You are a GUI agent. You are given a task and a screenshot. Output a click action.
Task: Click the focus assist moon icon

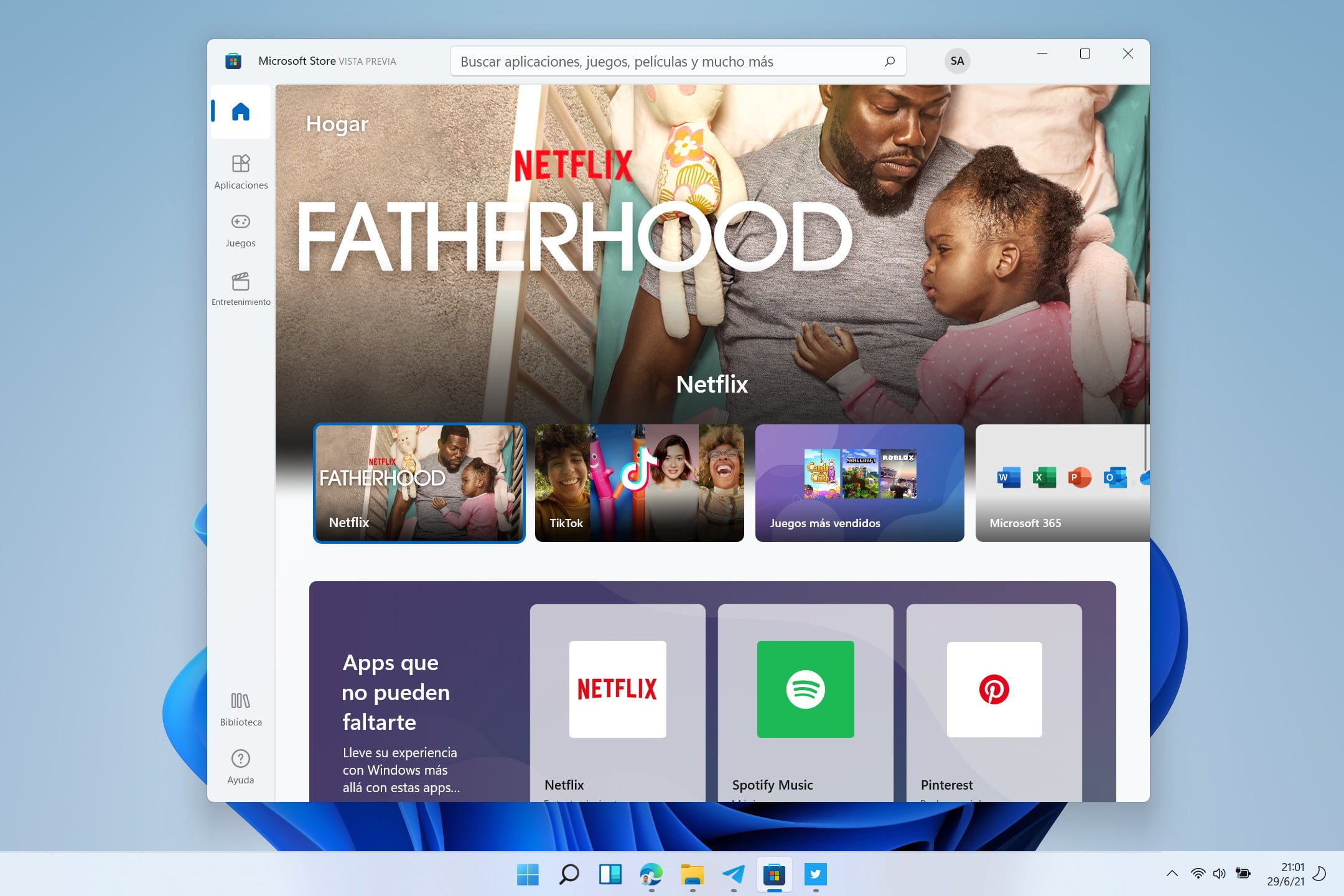[1319, 874]
